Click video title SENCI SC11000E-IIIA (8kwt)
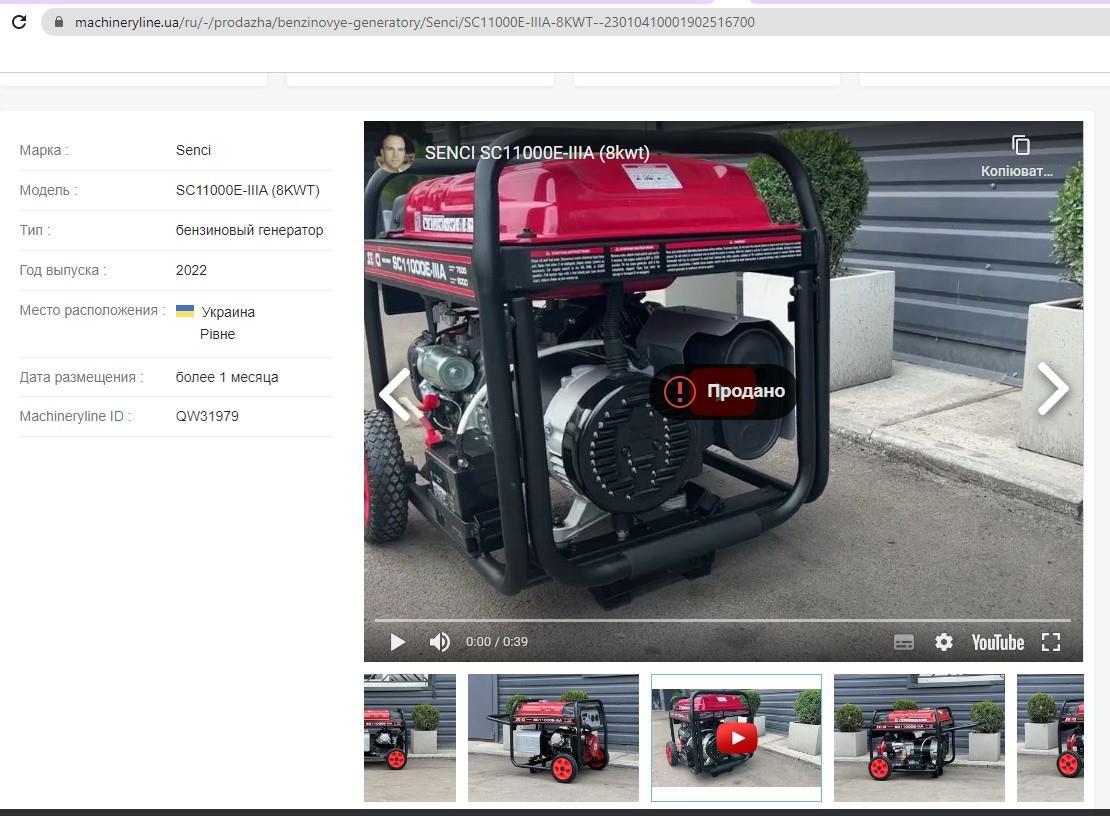The height and width of the screenshot is (816, 1110). (537, 153)
